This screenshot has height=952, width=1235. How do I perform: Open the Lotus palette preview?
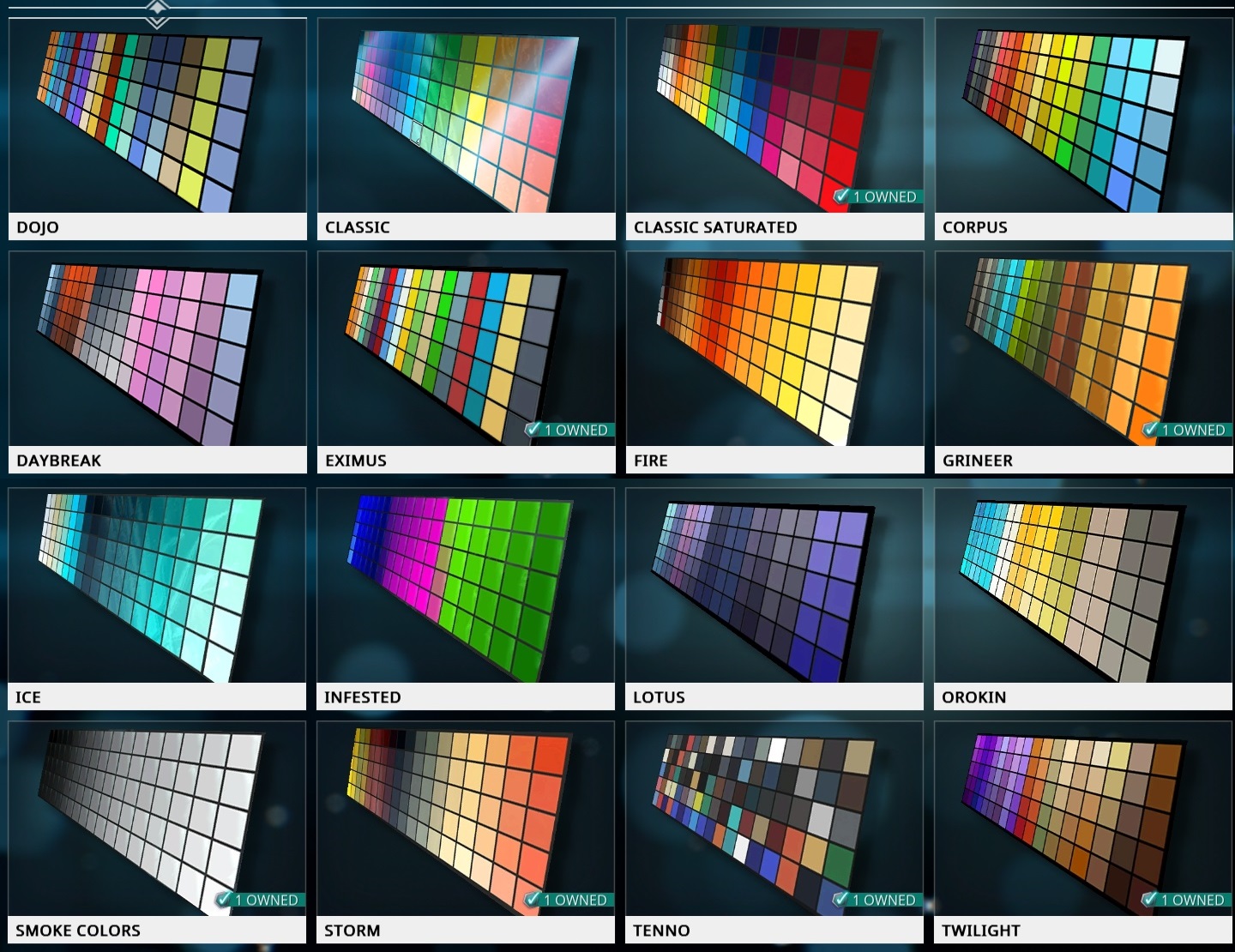(775, 586)
